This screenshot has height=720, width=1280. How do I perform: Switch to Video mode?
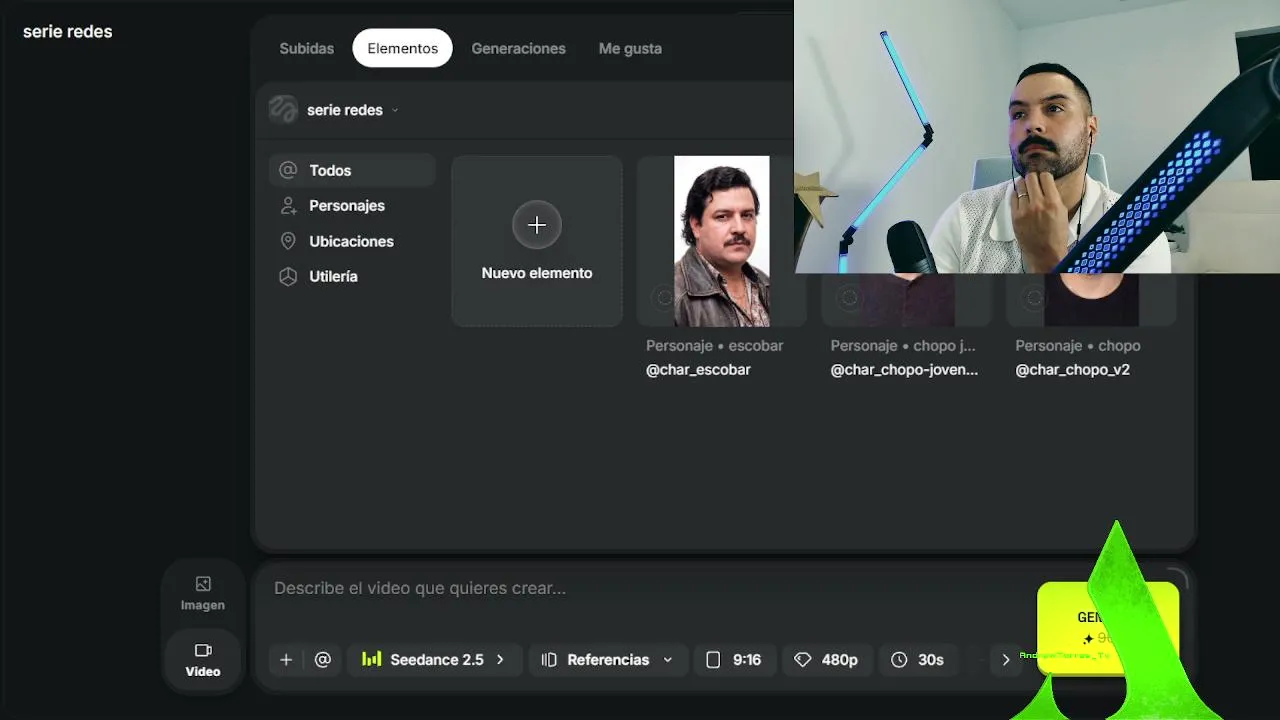(203, 660)
